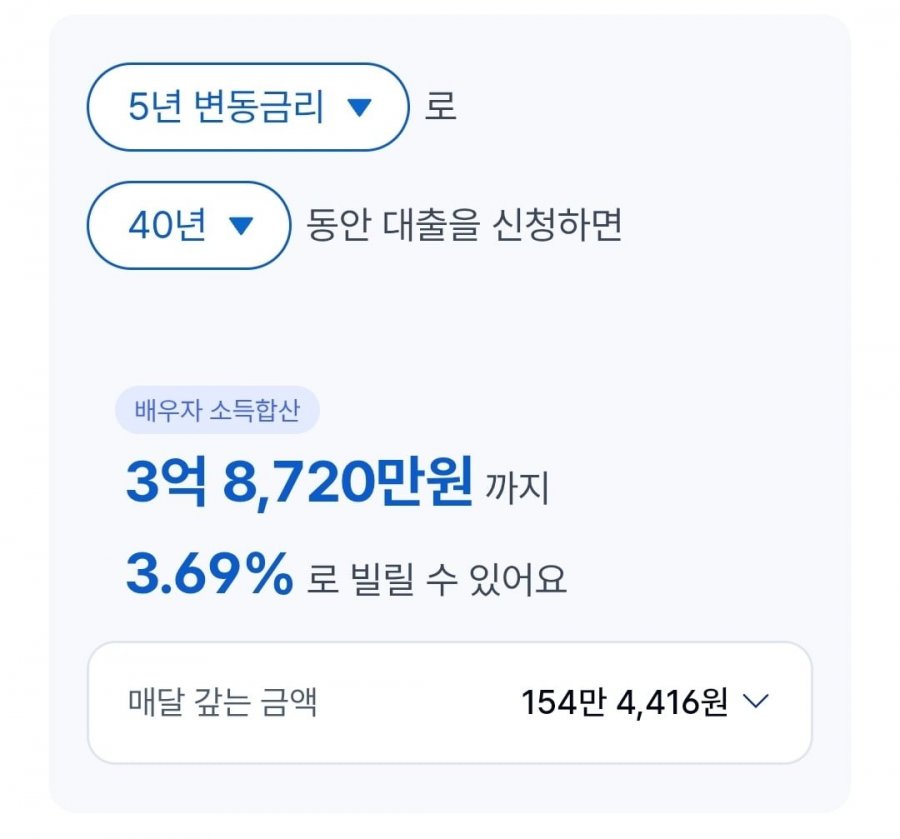Screen dimensions: 900x839
Task: Tap the 배우자 소득합산 badge
Action: (x=217, y=410)
